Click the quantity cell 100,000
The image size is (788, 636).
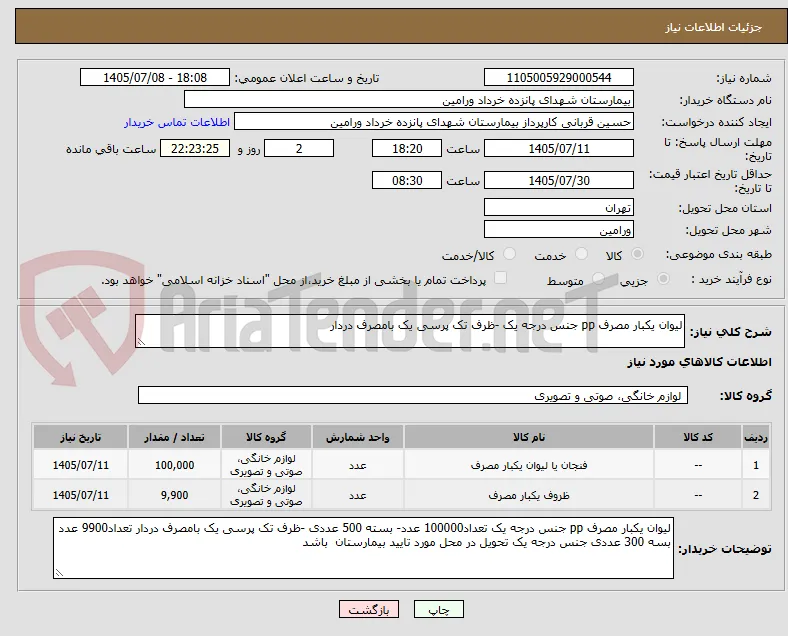[174, 465]
